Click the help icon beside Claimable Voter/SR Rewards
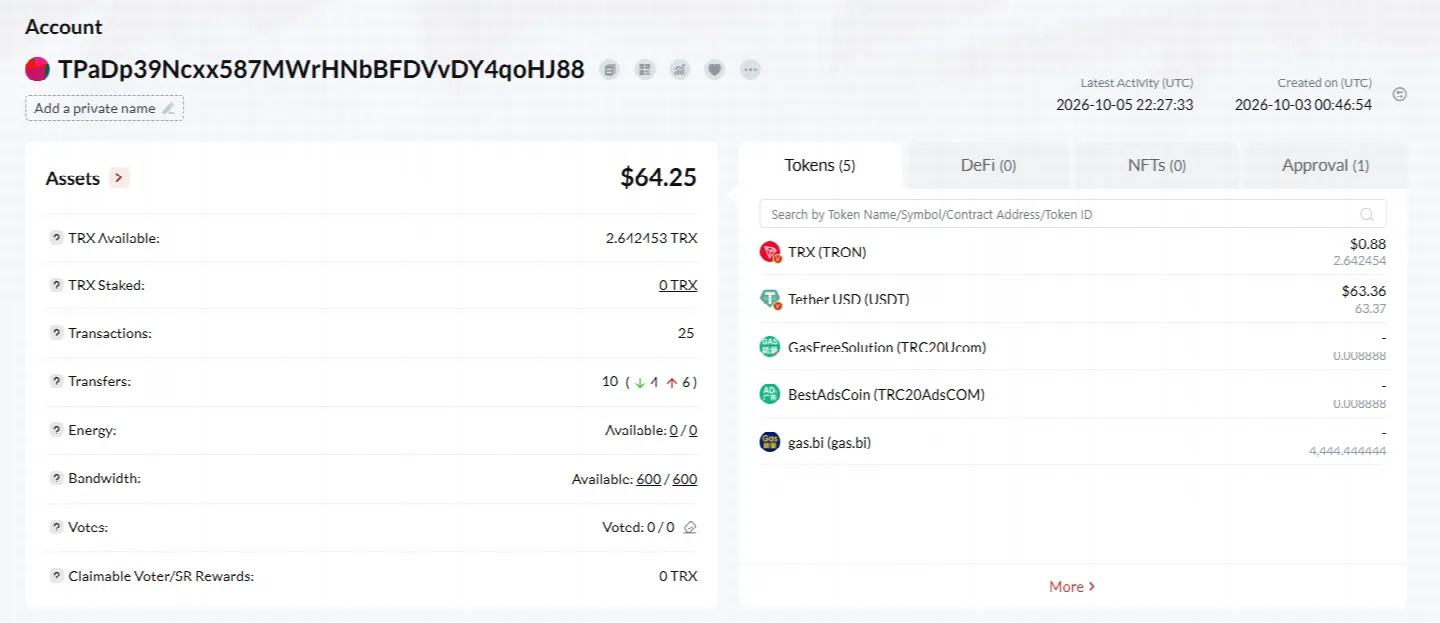1440x623 pixels. [x=57, y=576]
